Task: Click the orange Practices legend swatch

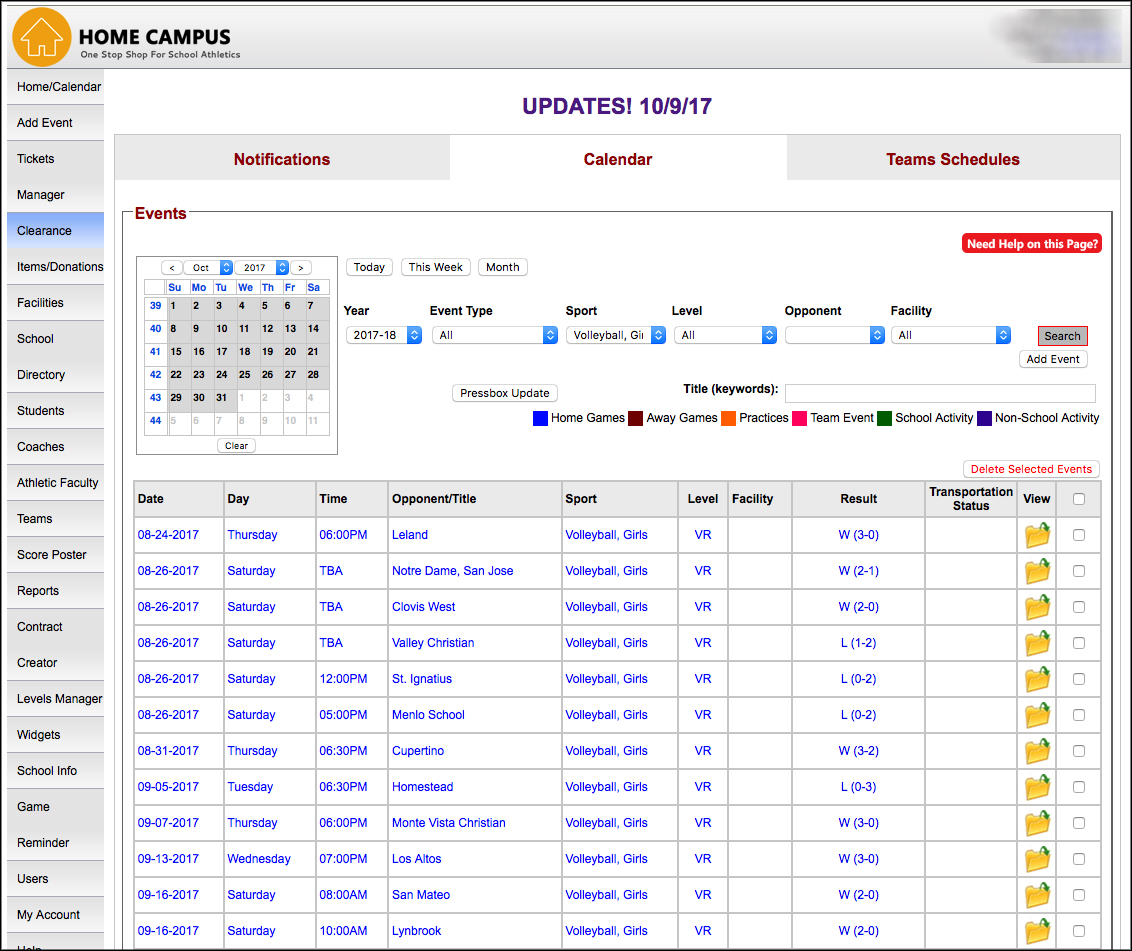Action: [x=728, y=419]
